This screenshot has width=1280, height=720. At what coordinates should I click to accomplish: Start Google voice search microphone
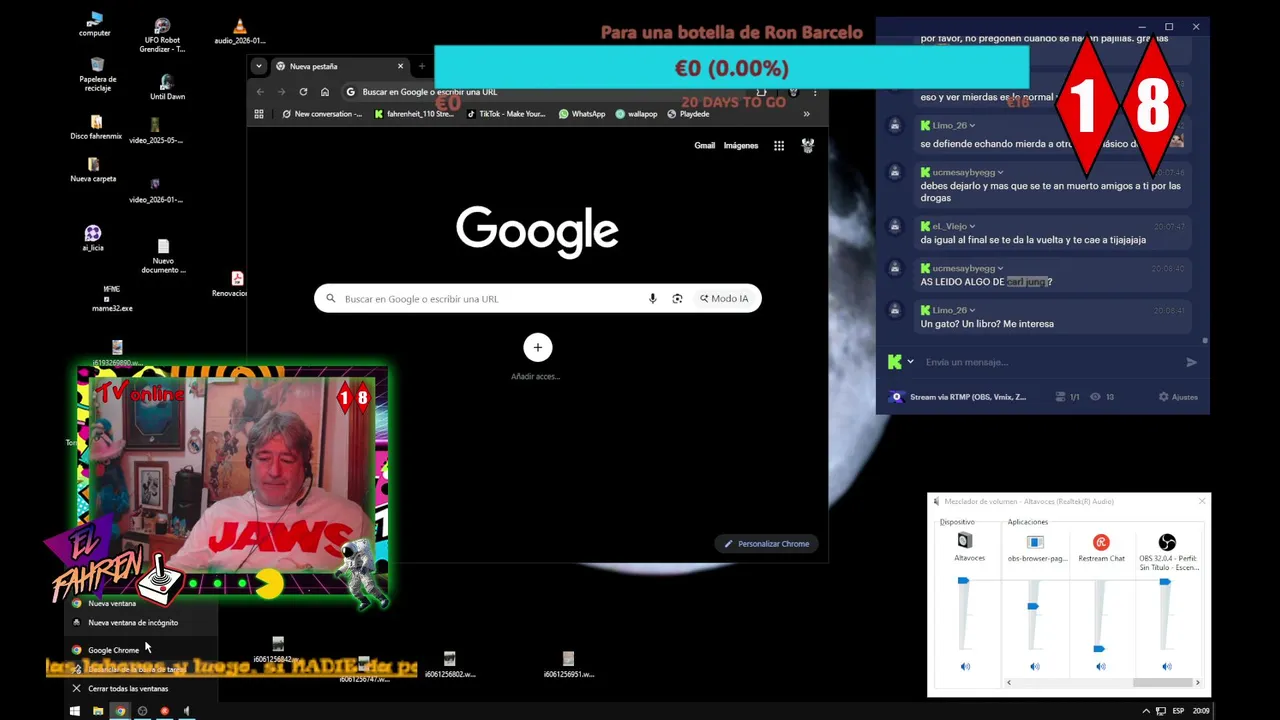[653, 298]
